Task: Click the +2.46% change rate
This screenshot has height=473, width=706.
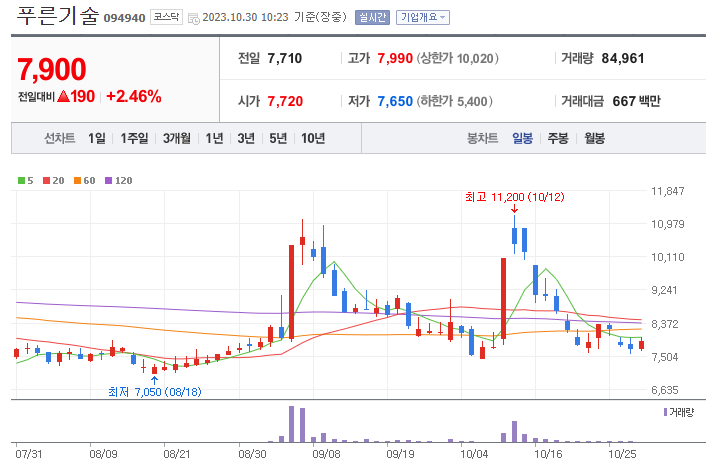Action: tap(134, 96)
